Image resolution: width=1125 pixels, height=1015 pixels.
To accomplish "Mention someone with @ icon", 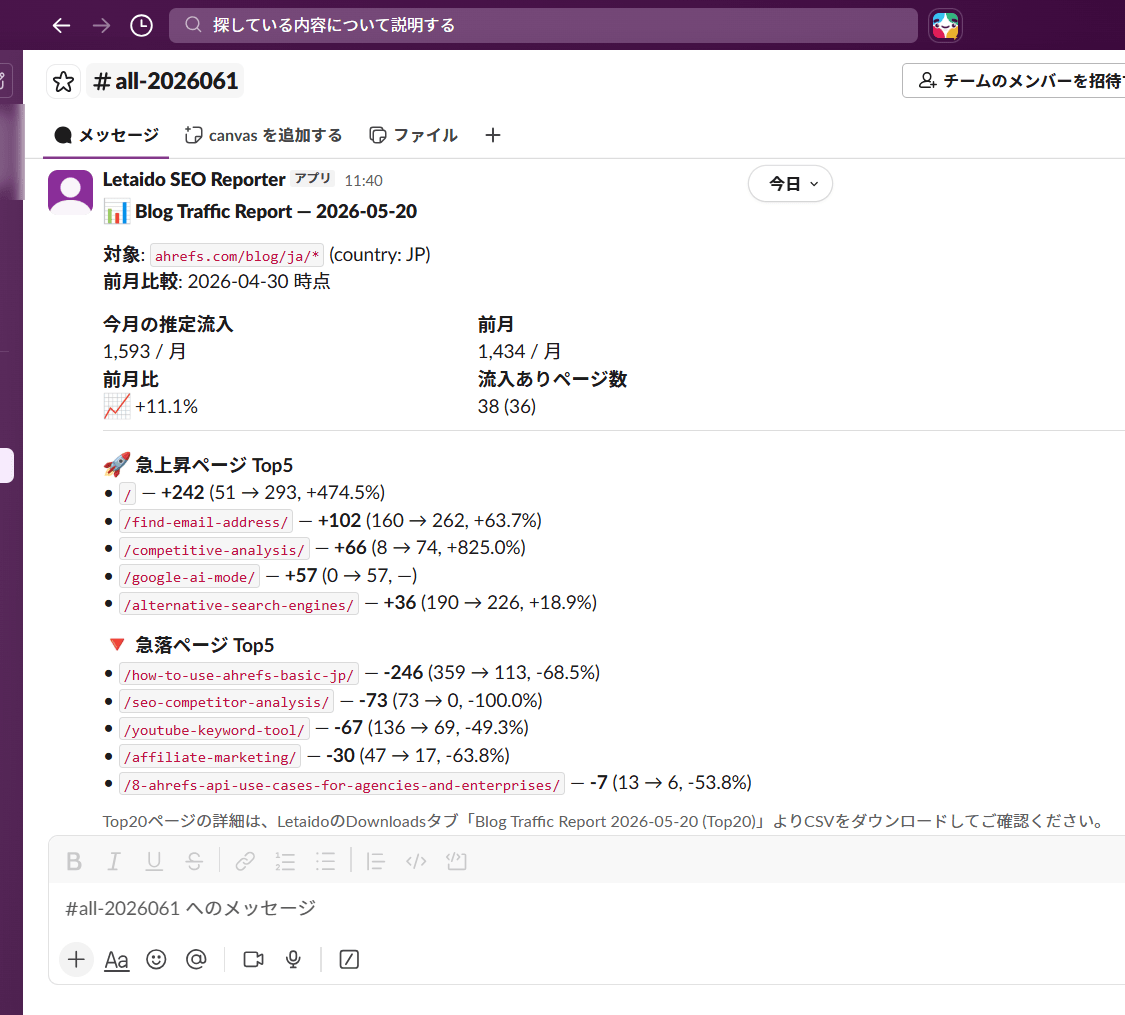I will pyautogui.click(x=196, y=959).
